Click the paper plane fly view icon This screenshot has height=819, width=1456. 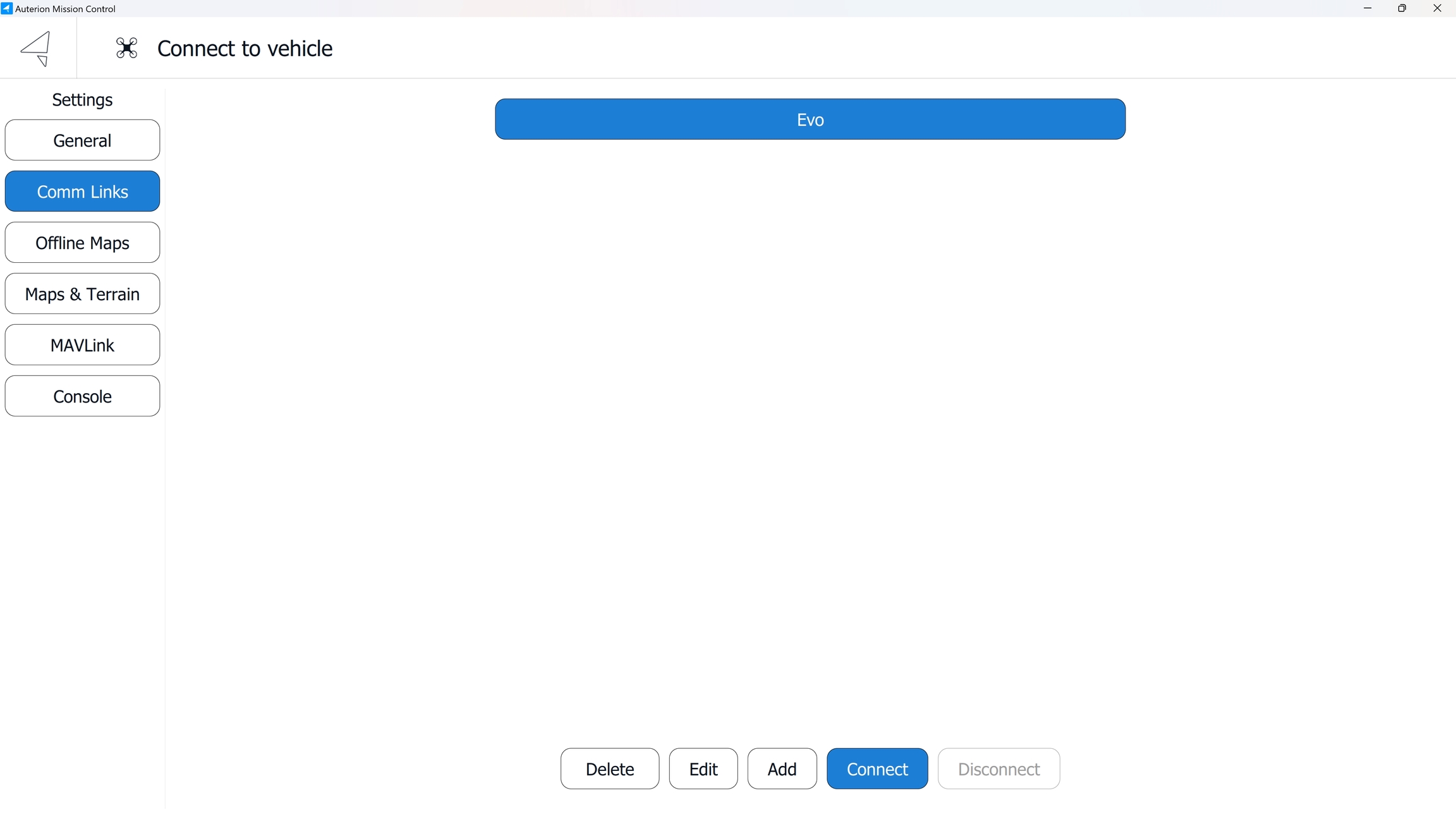click(x=36, y=48)
